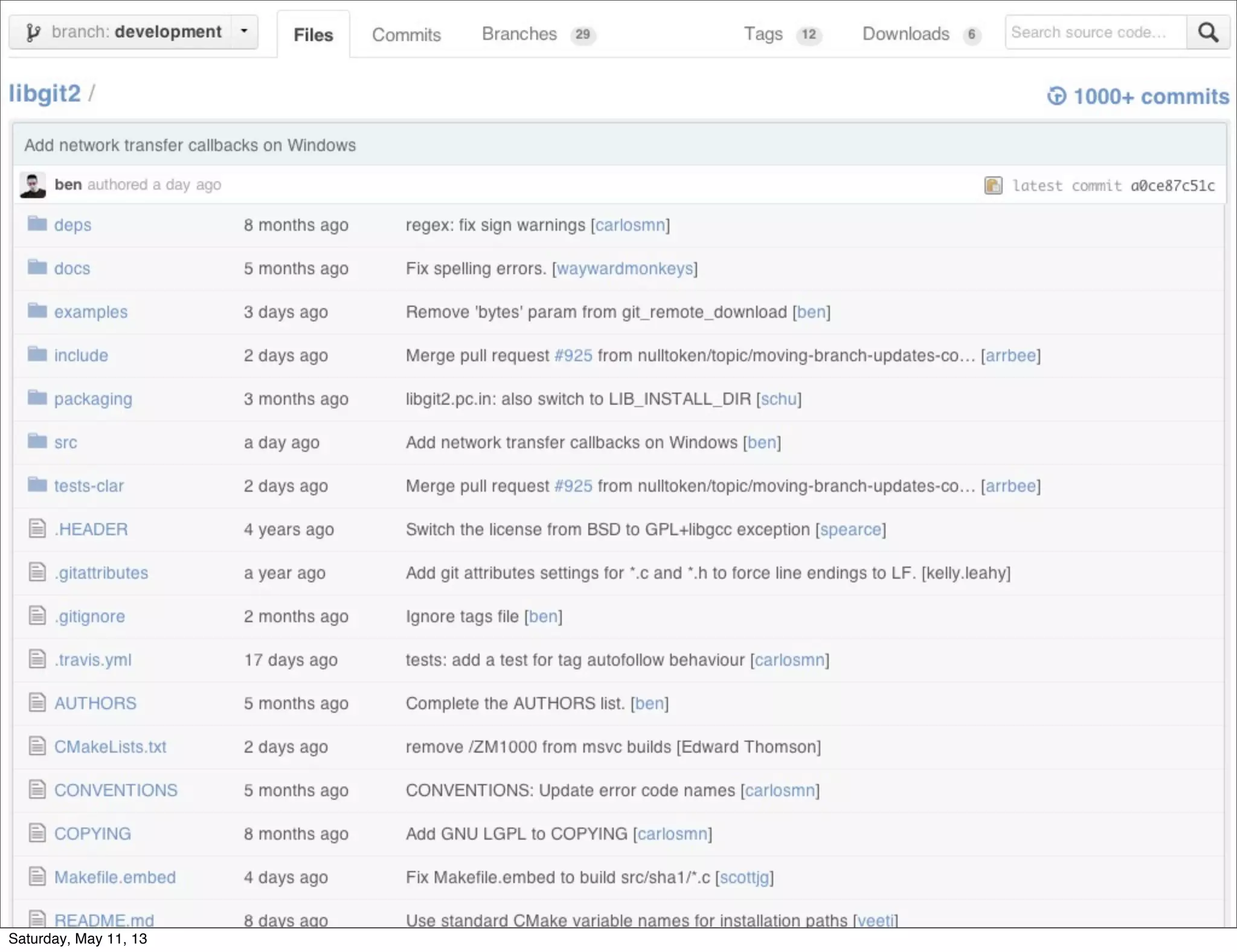
Task: Open the Downloads tab
Action: pyautogui.click(x=906, y=34)
